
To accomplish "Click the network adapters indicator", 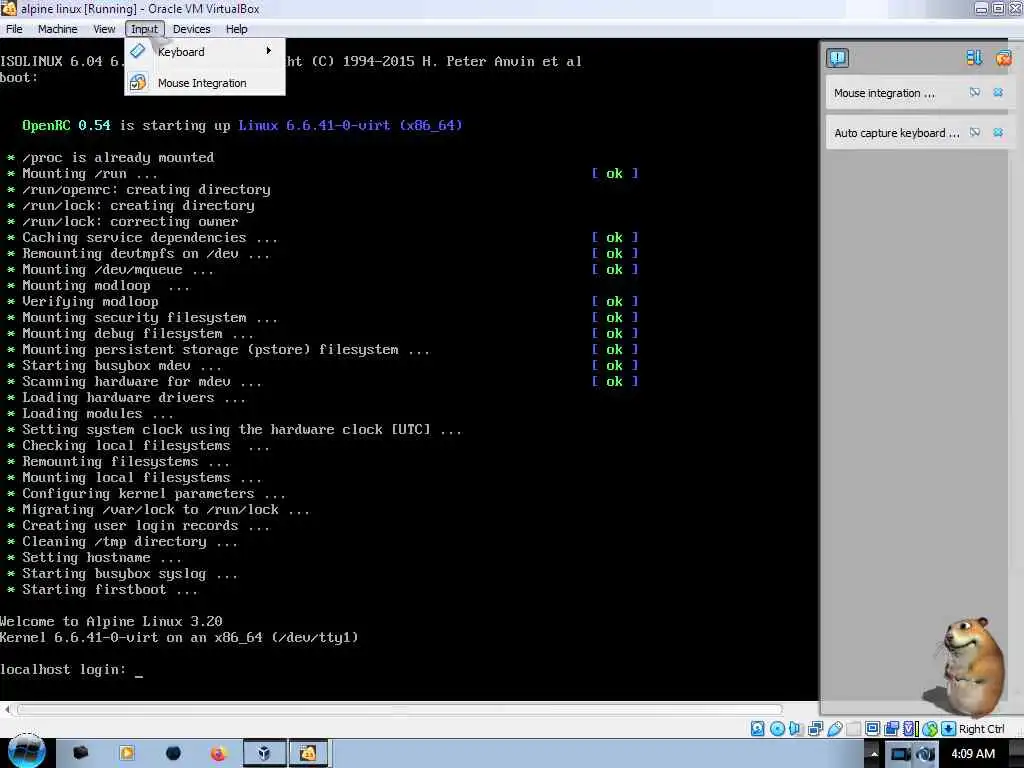I will point(815,729).
